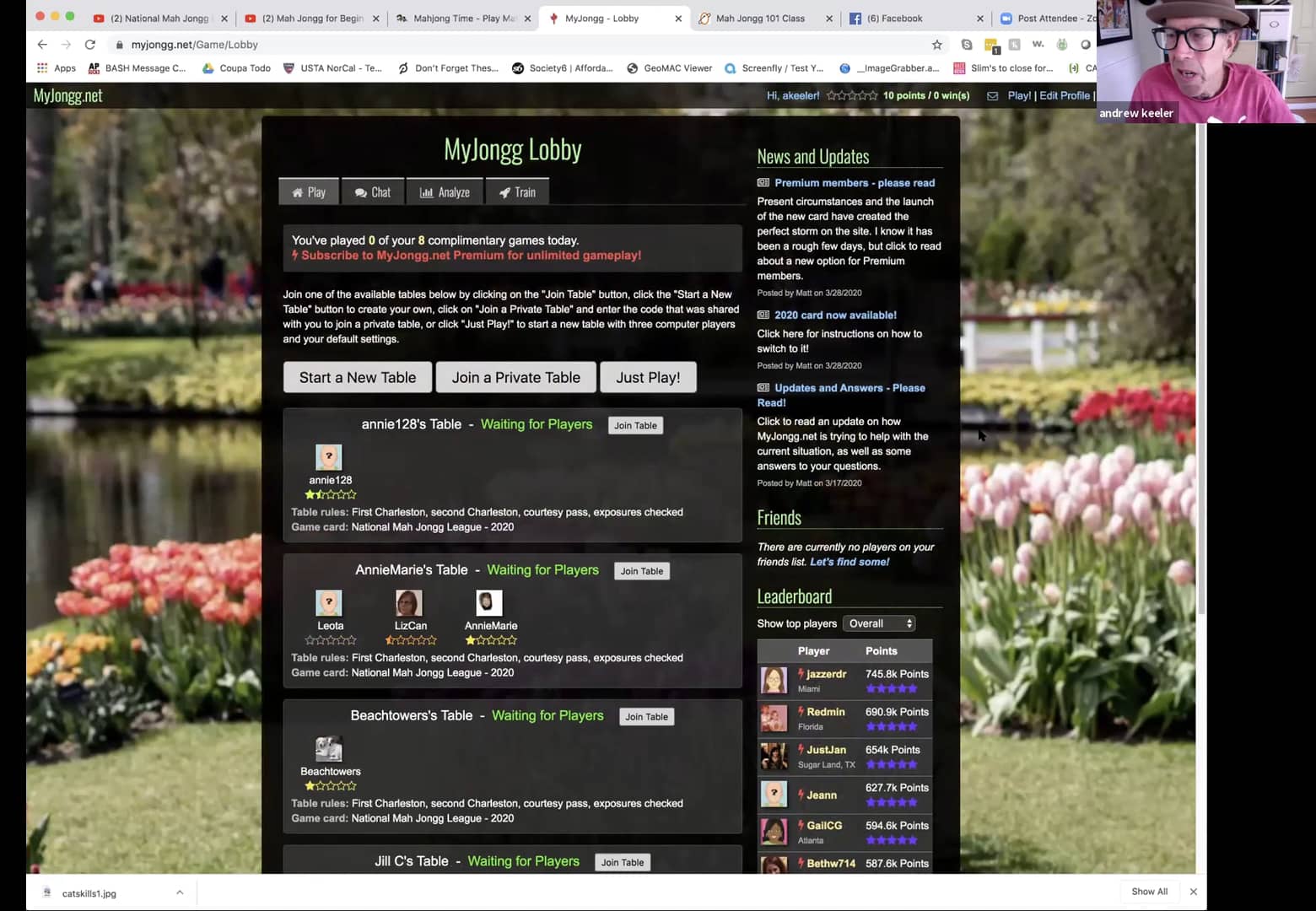
Task: Switch to the Analyze tab
Action: [x=445, y=192]
